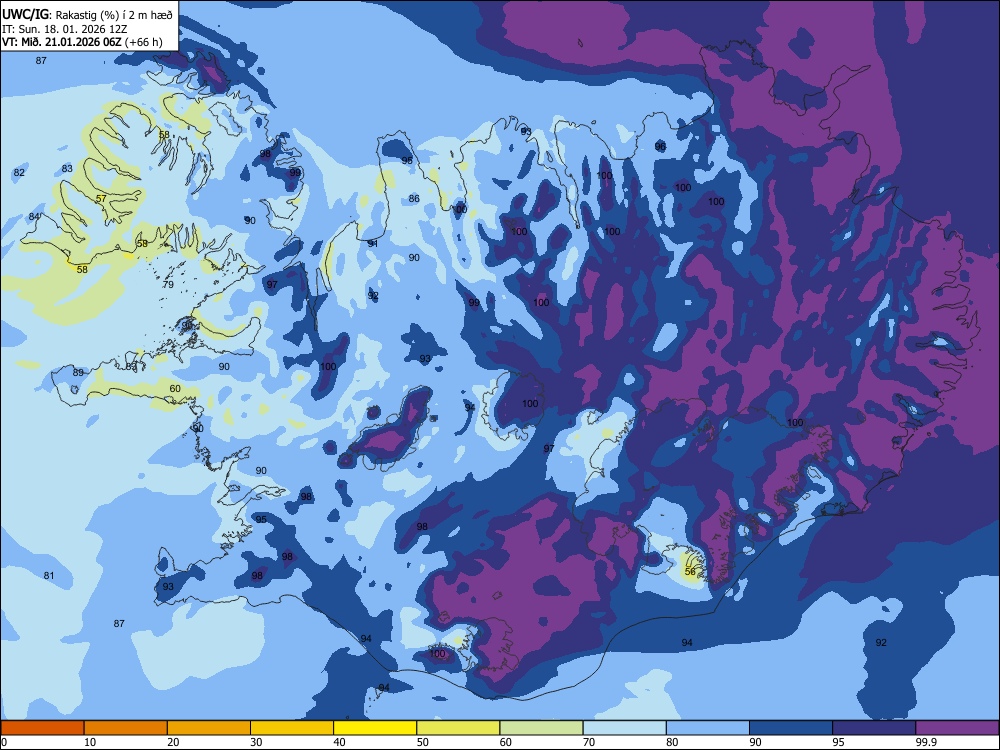Pick the pale blue 70–80 legend swatch
Viewport: 1000px width, 750px height.
[x=624, y=728]
